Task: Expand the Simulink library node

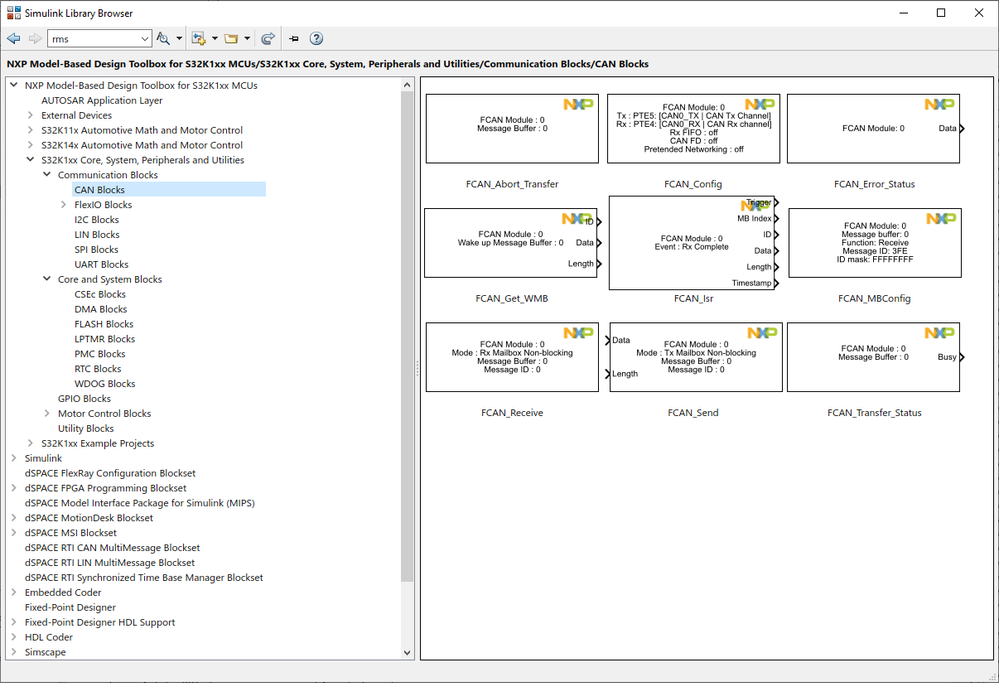Action: coord(14,458)
